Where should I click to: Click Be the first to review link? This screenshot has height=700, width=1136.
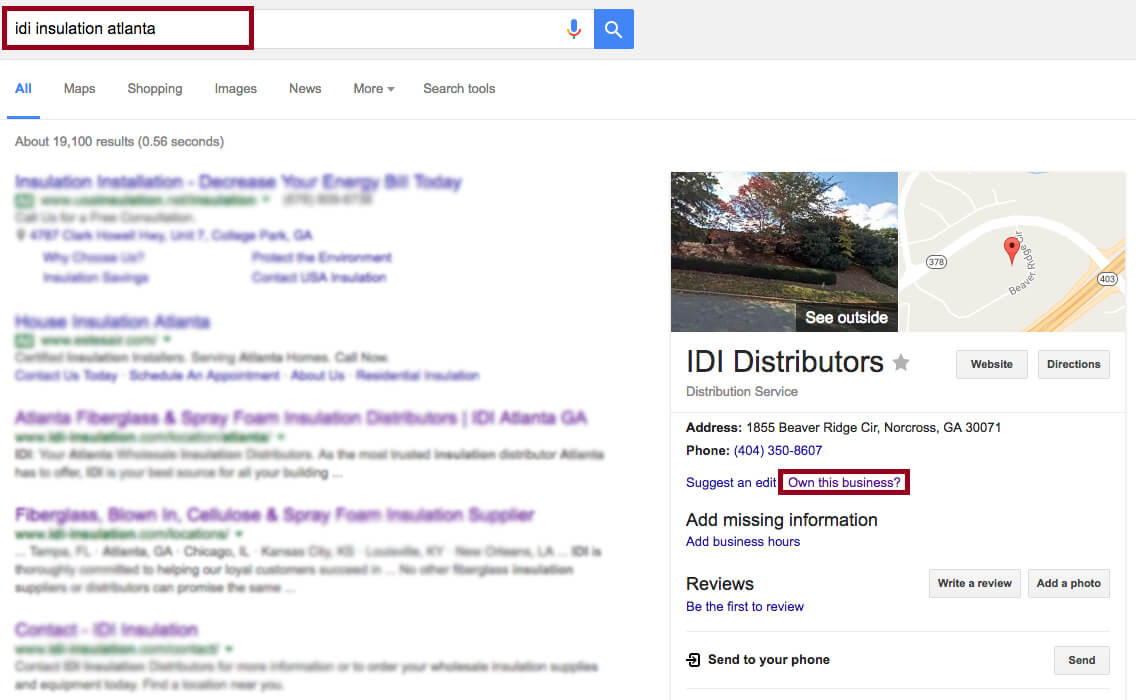click(745, 607)
